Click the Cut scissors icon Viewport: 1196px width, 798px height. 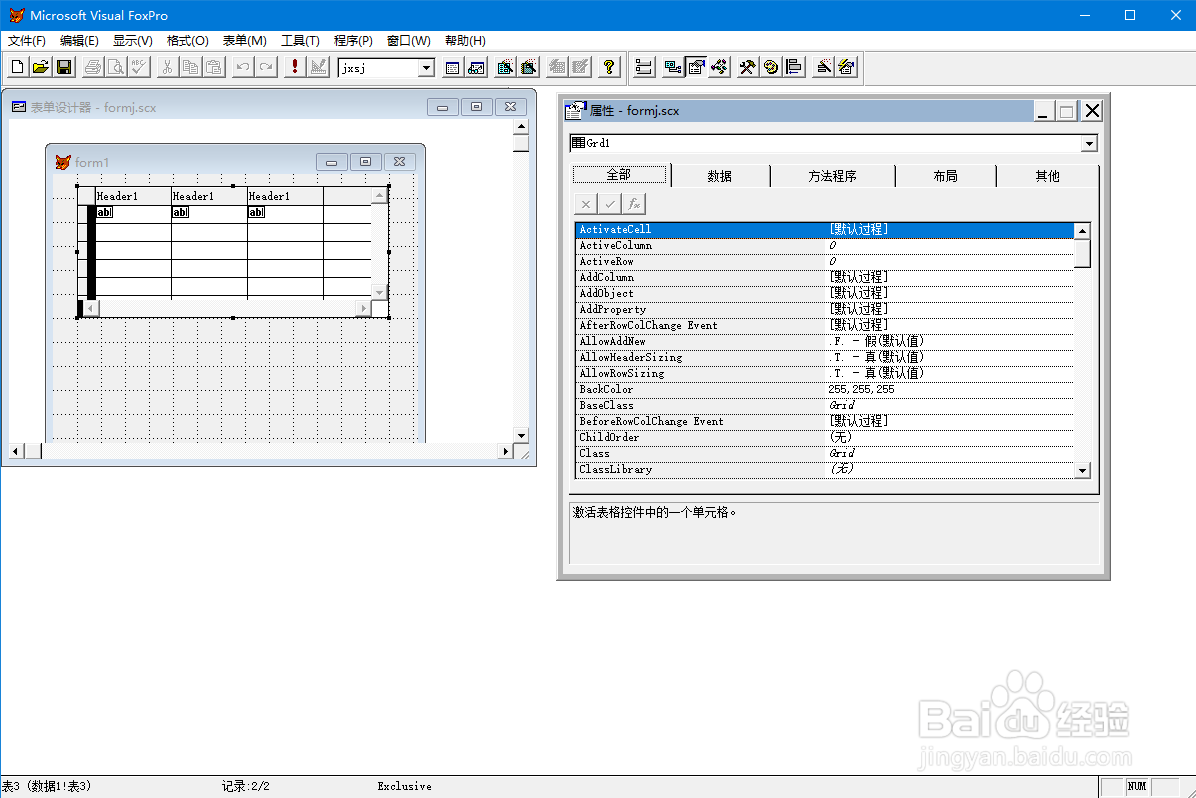167,67
